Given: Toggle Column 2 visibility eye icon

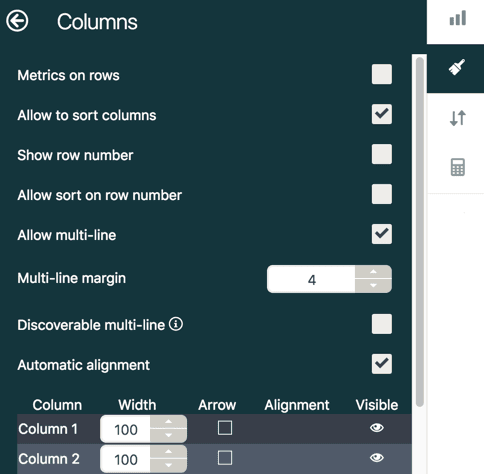Looking at the screenshot, I should (x=377, y=458).
